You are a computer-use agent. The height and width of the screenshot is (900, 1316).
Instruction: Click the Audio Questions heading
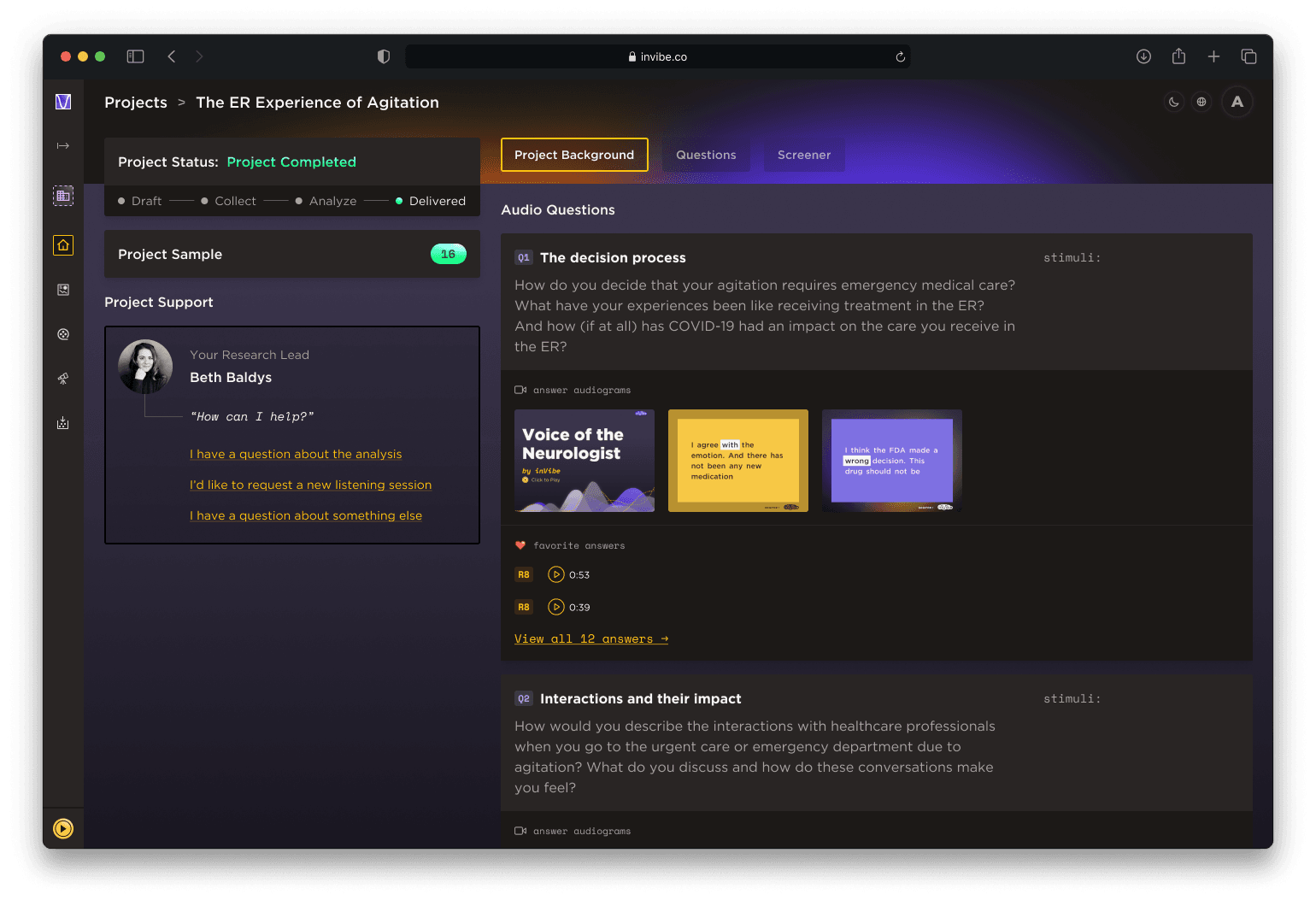tap(558, 209)
